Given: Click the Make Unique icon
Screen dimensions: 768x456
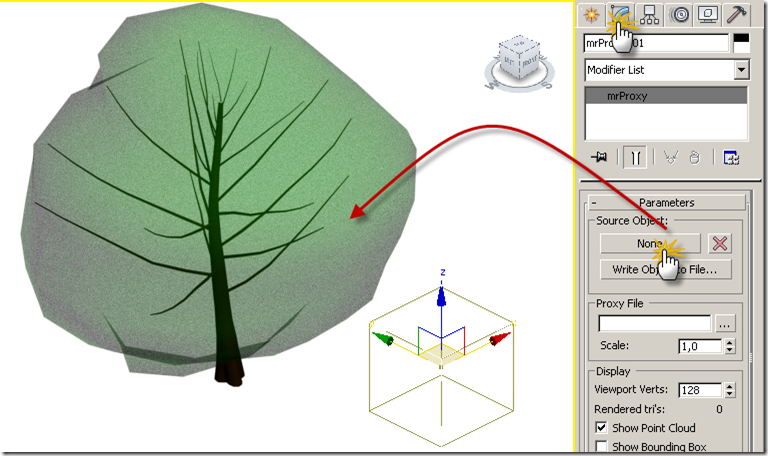Looking at the screenshot, I should (x=671, y=158).
